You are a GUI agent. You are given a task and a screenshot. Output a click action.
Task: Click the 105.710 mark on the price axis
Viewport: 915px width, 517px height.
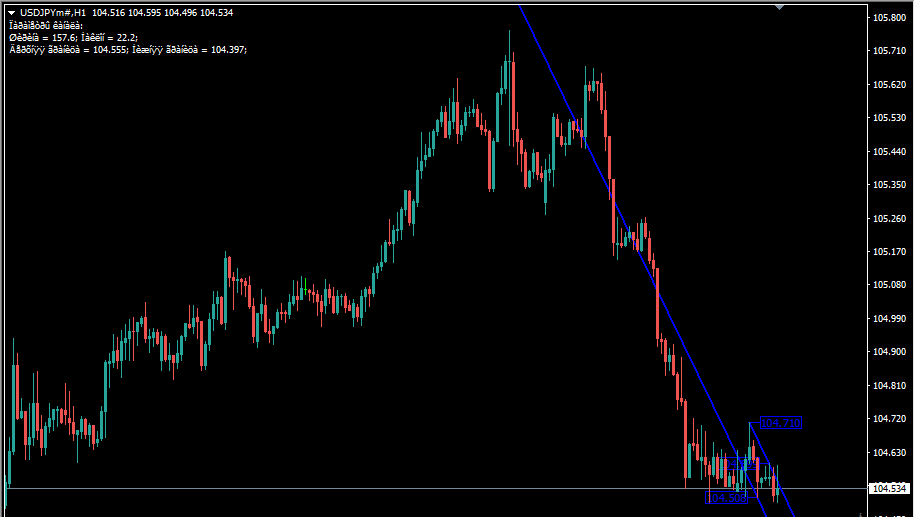pos(888,51)
